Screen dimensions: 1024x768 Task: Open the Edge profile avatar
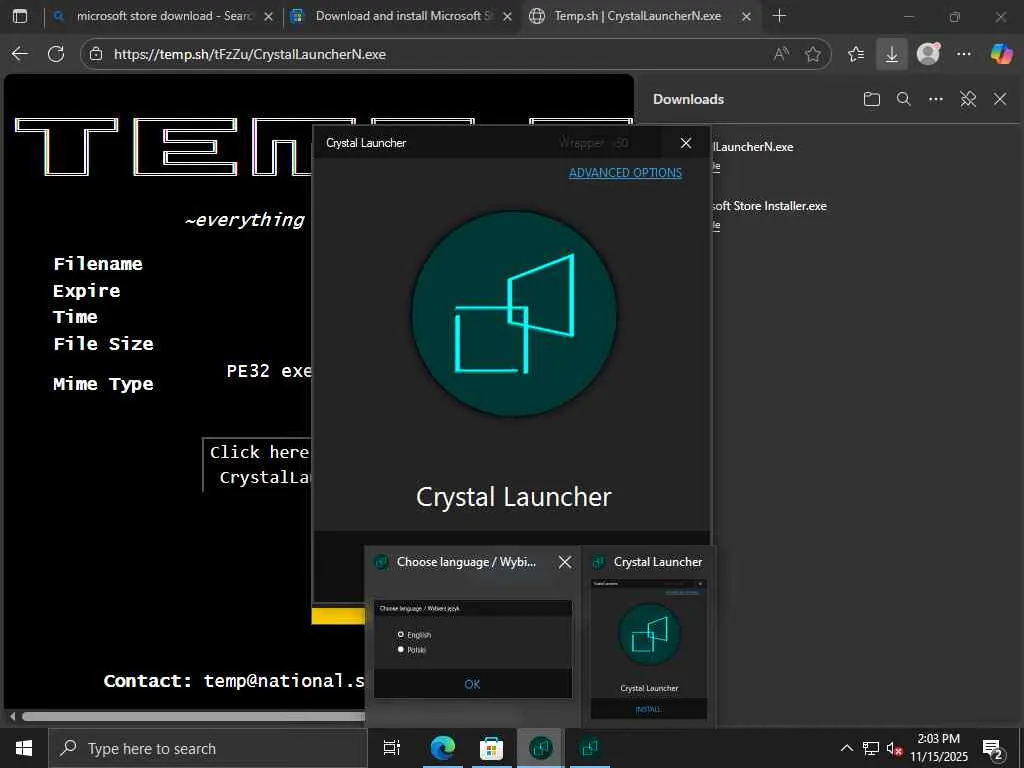coord(928,54)
